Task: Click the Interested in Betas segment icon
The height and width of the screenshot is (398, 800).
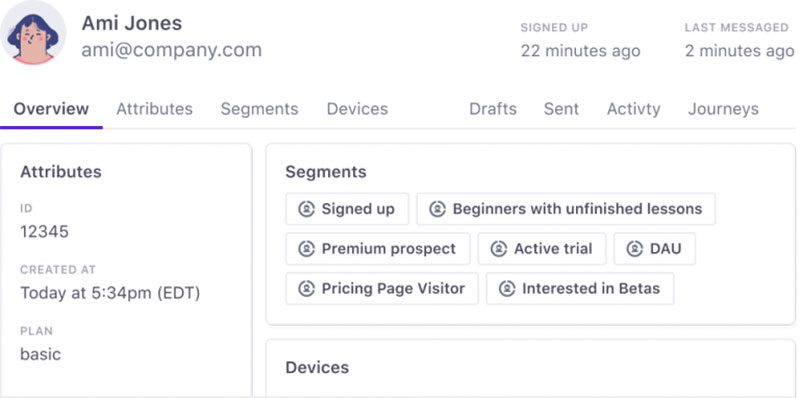Action: coord(507,288)
